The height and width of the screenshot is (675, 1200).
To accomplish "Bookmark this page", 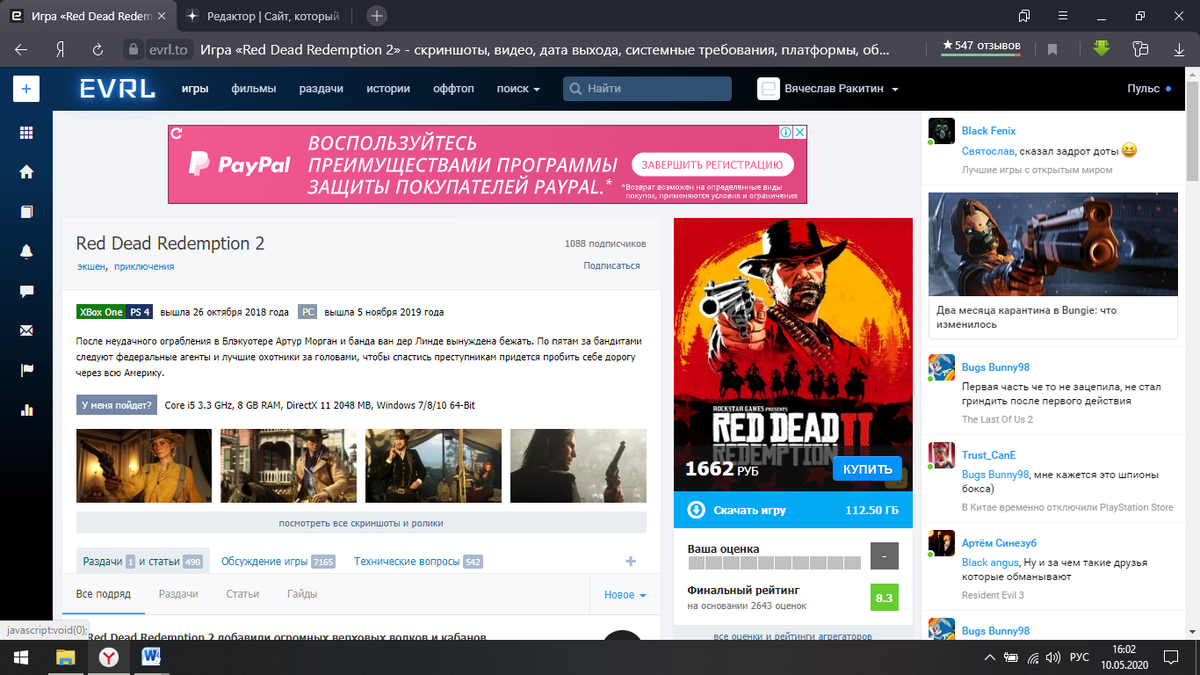I will (x=1052, y=48).
